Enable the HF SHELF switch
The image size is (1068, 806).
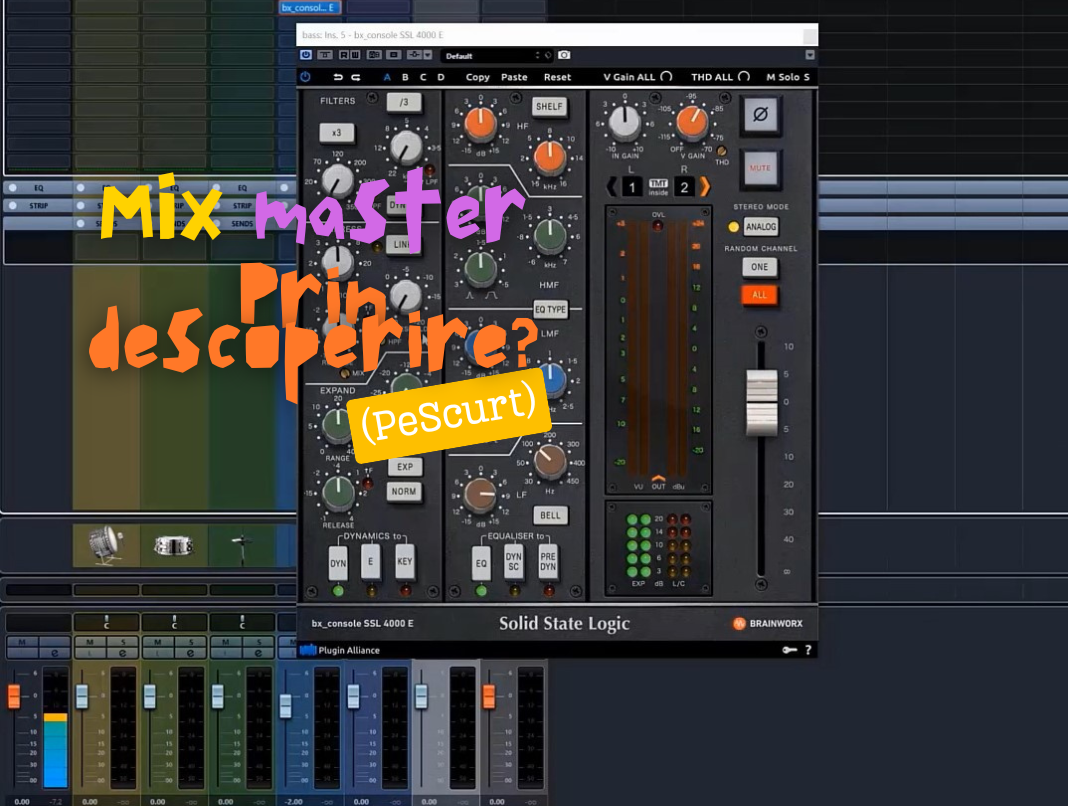(550, 106)
